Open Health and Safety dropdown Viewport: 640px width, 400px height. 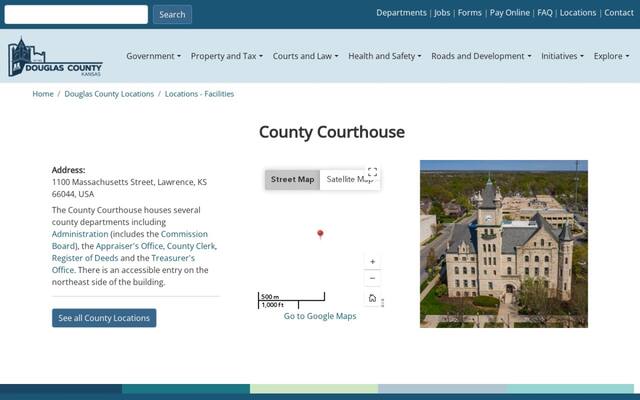[x=384, y=56]
